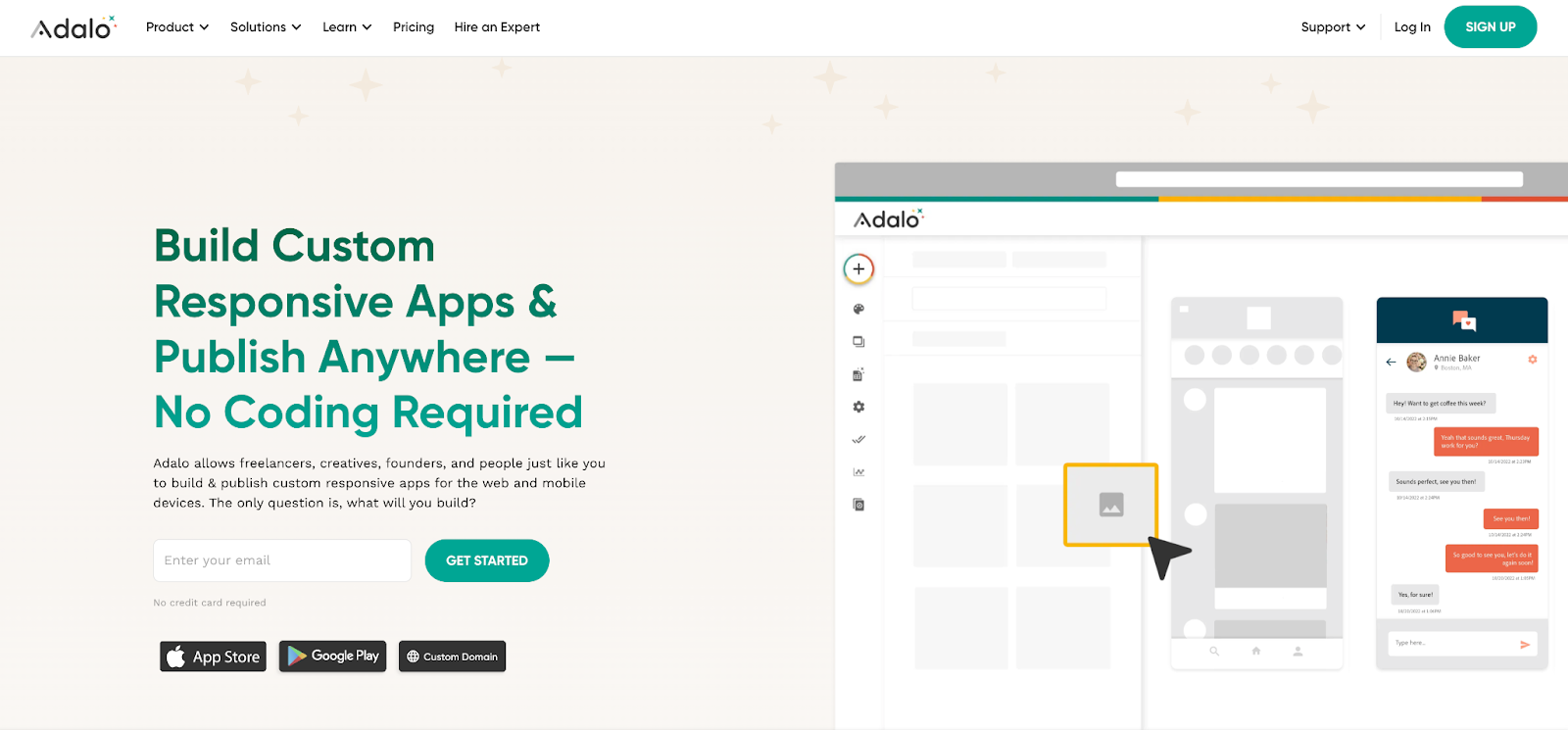1568x730 pixels.
Task: Click the "No credit card required" text
Action: pos(210,603)
